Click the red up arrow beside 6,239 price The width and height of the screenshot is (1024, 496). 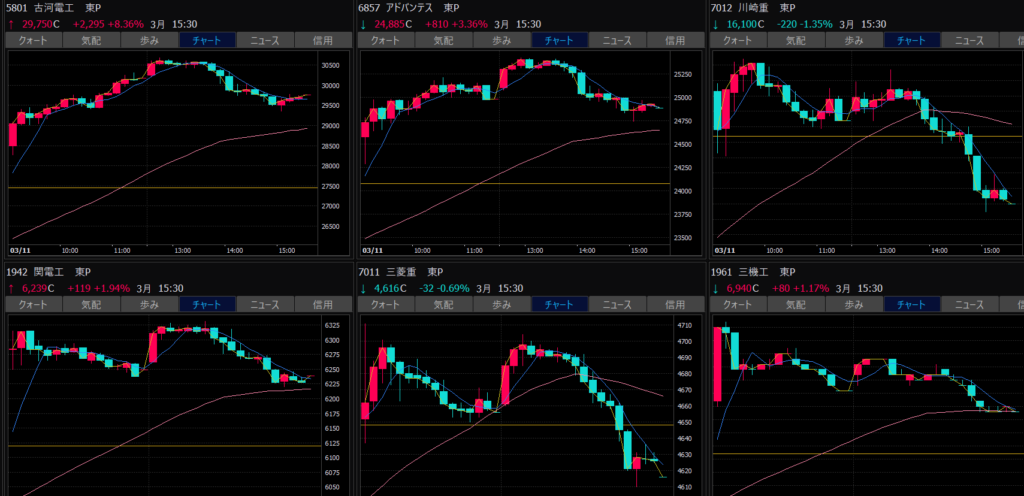click(11, 288)
